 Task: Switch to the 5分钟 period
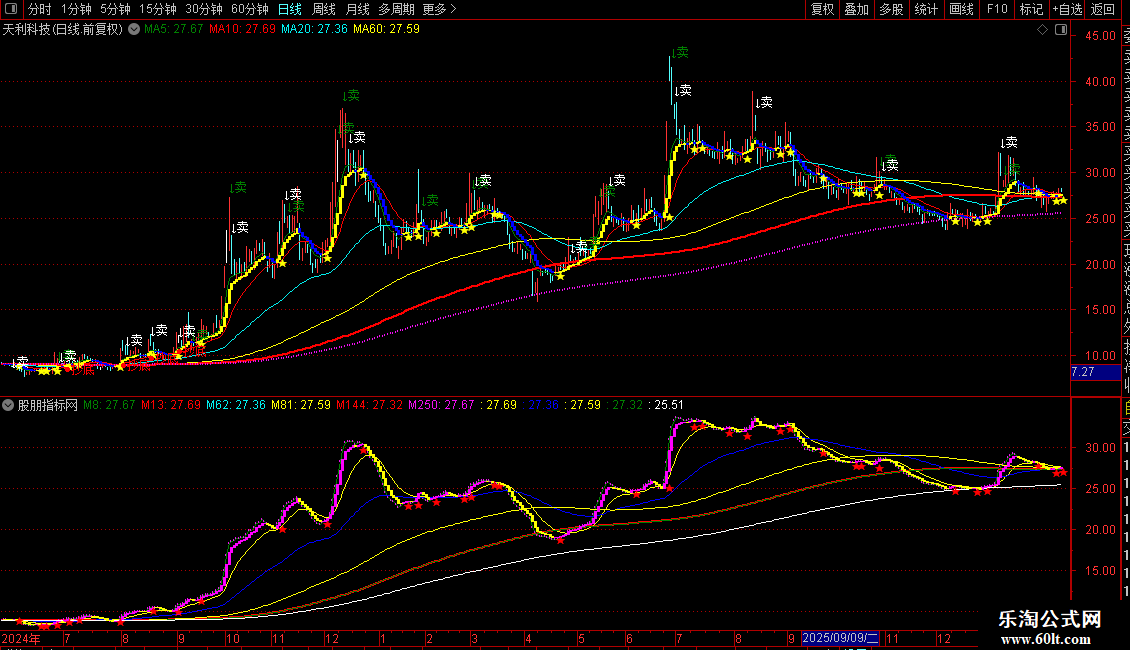click(x=115, y=9)
